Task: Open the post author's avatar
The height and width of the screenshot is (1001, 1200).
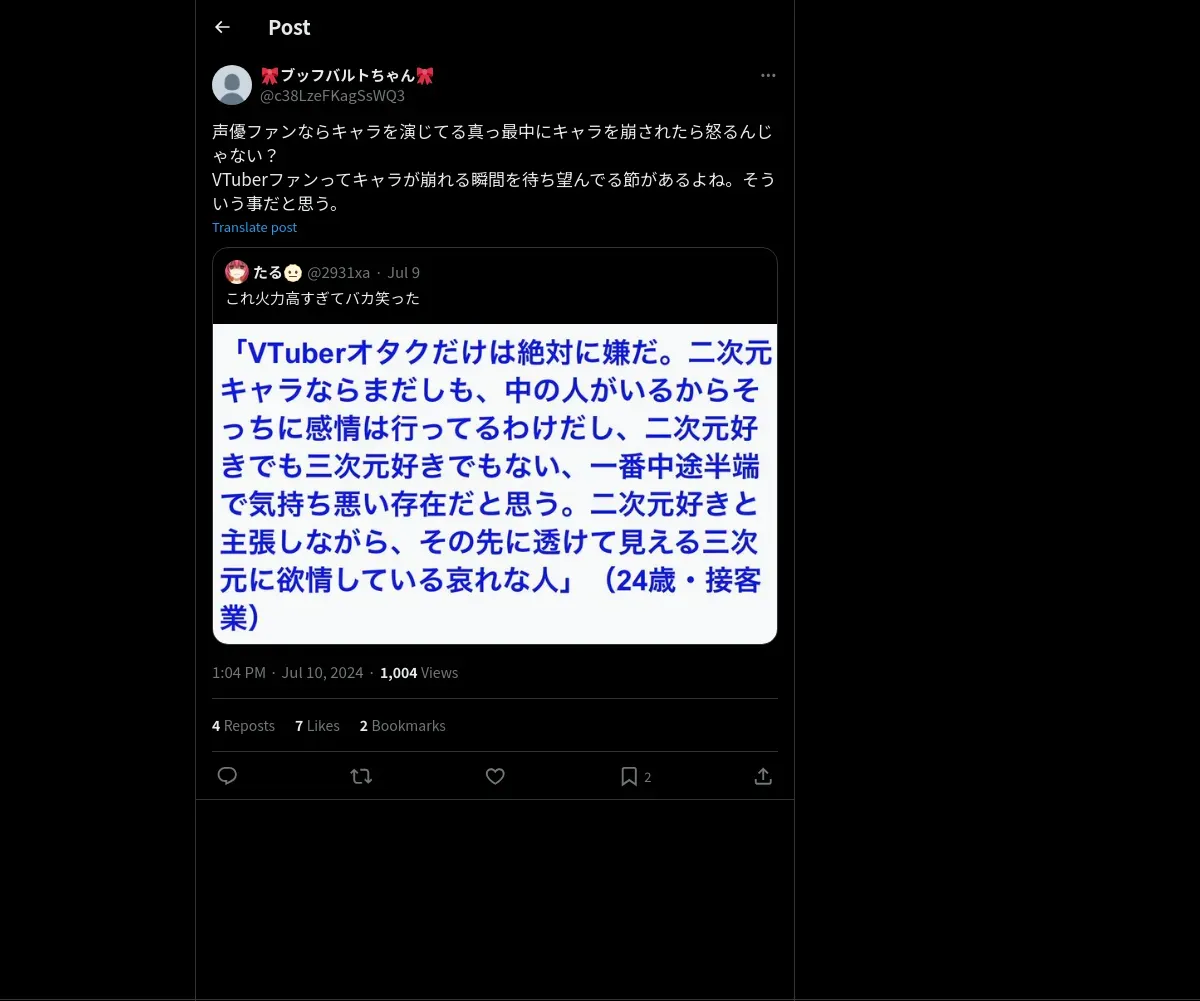Action: pos(232,85)
